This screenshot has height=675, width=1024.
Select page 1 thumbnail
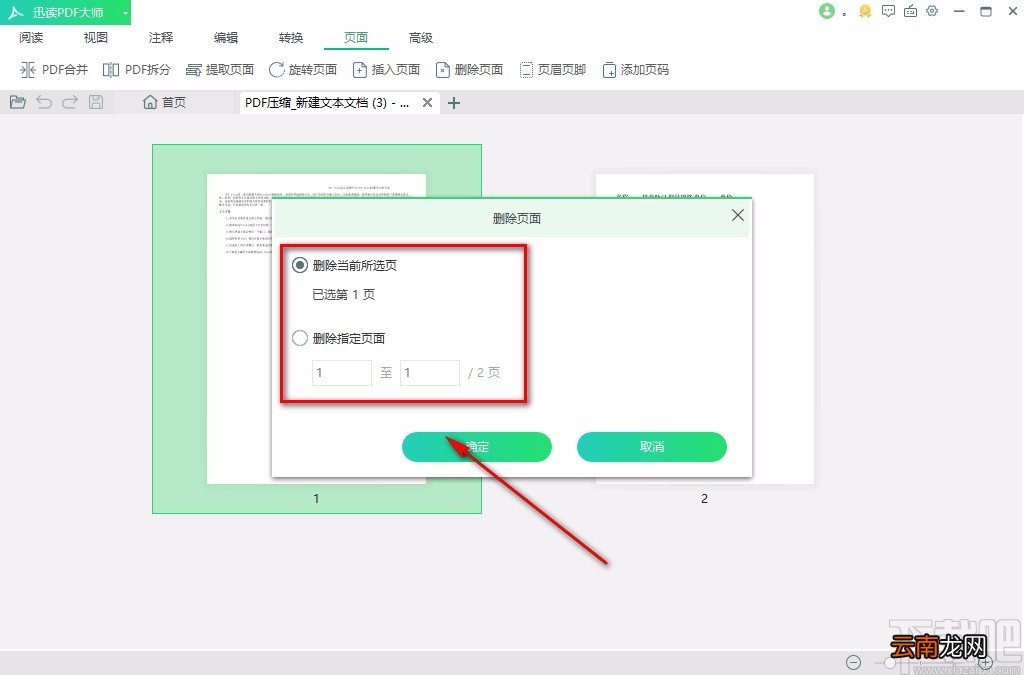(x=316, y=328)
